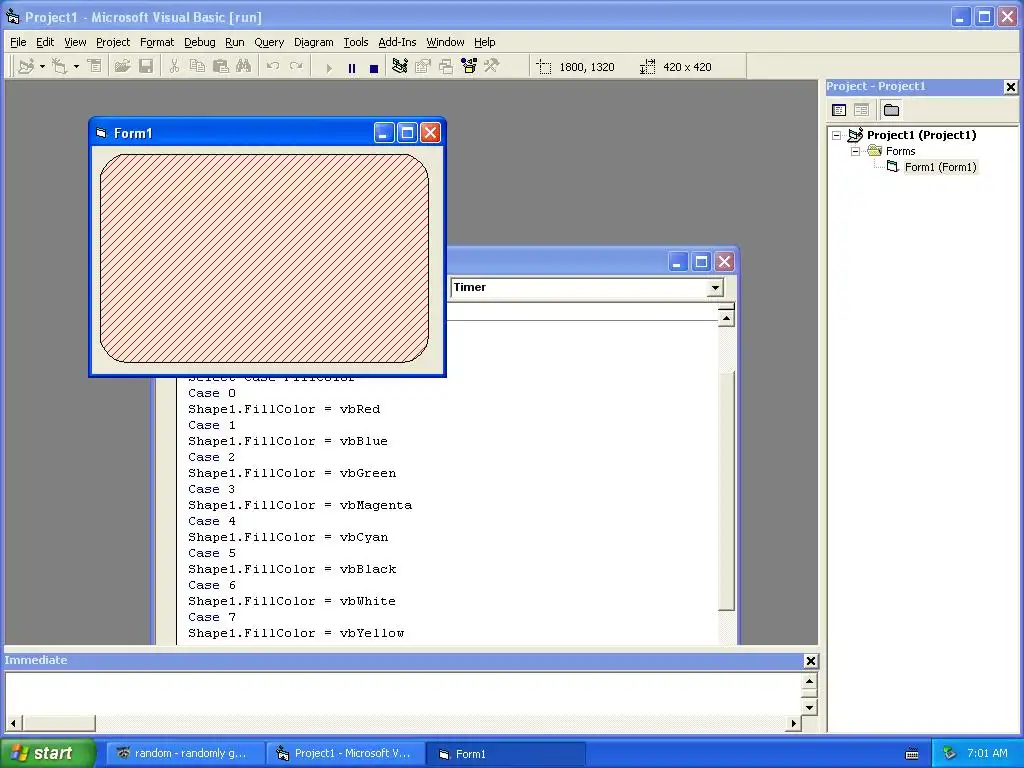Select Project1 (Project1) in project tree
The height and width of the screenshot is (768, 1024).
click(x=921, y=135)
